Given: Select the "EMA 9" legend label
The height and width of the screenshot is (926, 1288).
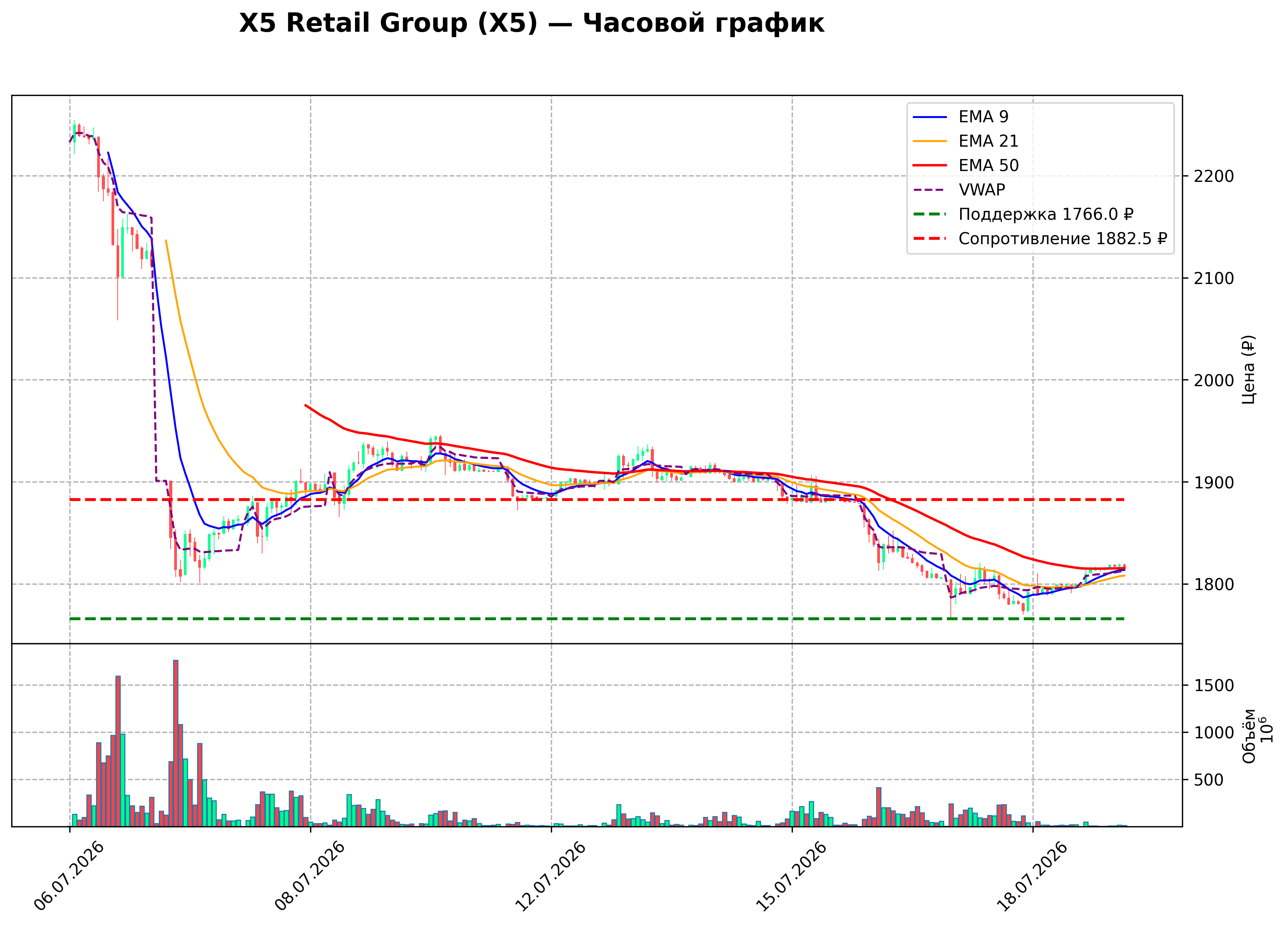Looking at the screenshot, I should coord(984,116).
